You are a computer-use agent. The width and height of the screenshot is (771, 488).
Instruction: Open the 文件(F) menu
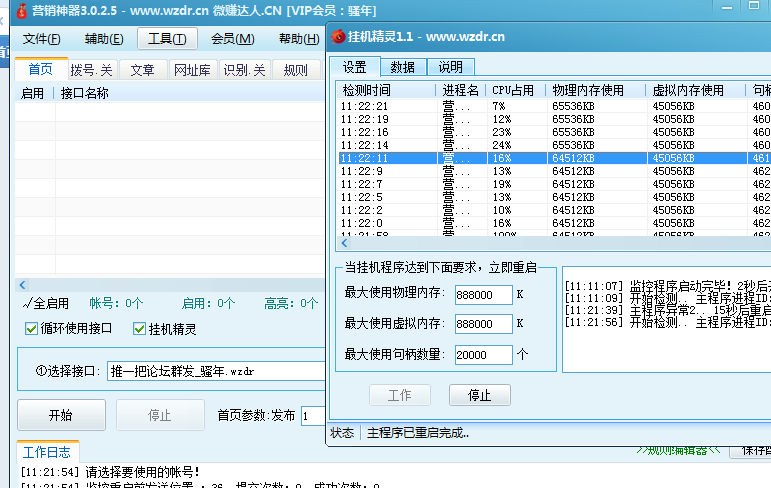tap(41, 39)
